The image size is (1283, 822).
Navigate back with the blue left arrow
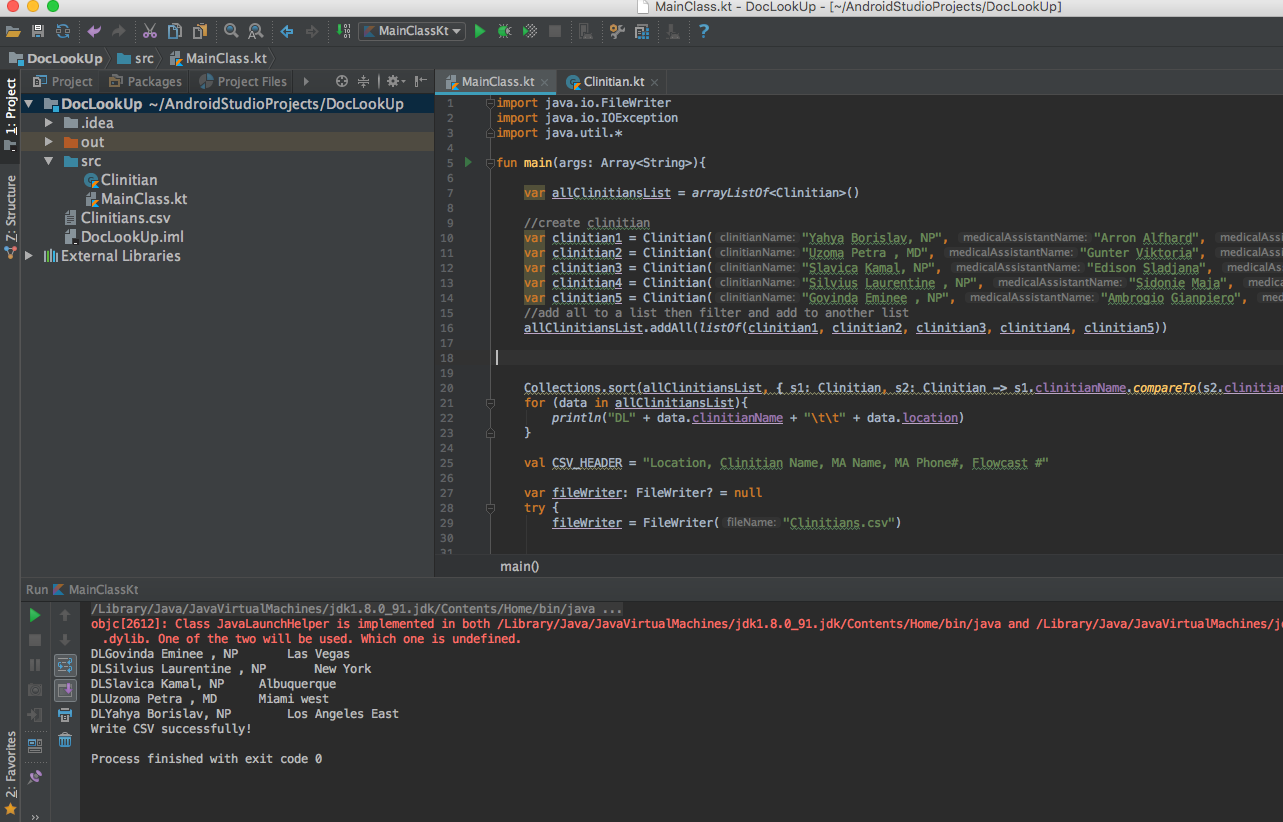pyautogui.click(x=287, y=32)
